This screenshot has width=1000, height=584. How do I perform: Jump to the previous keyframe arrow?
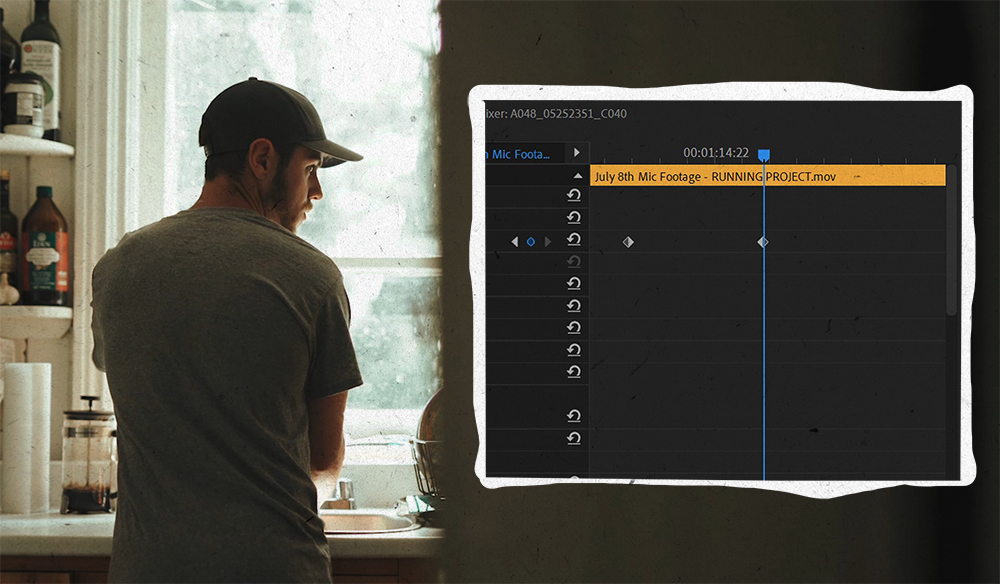click(x=515, y=240)
